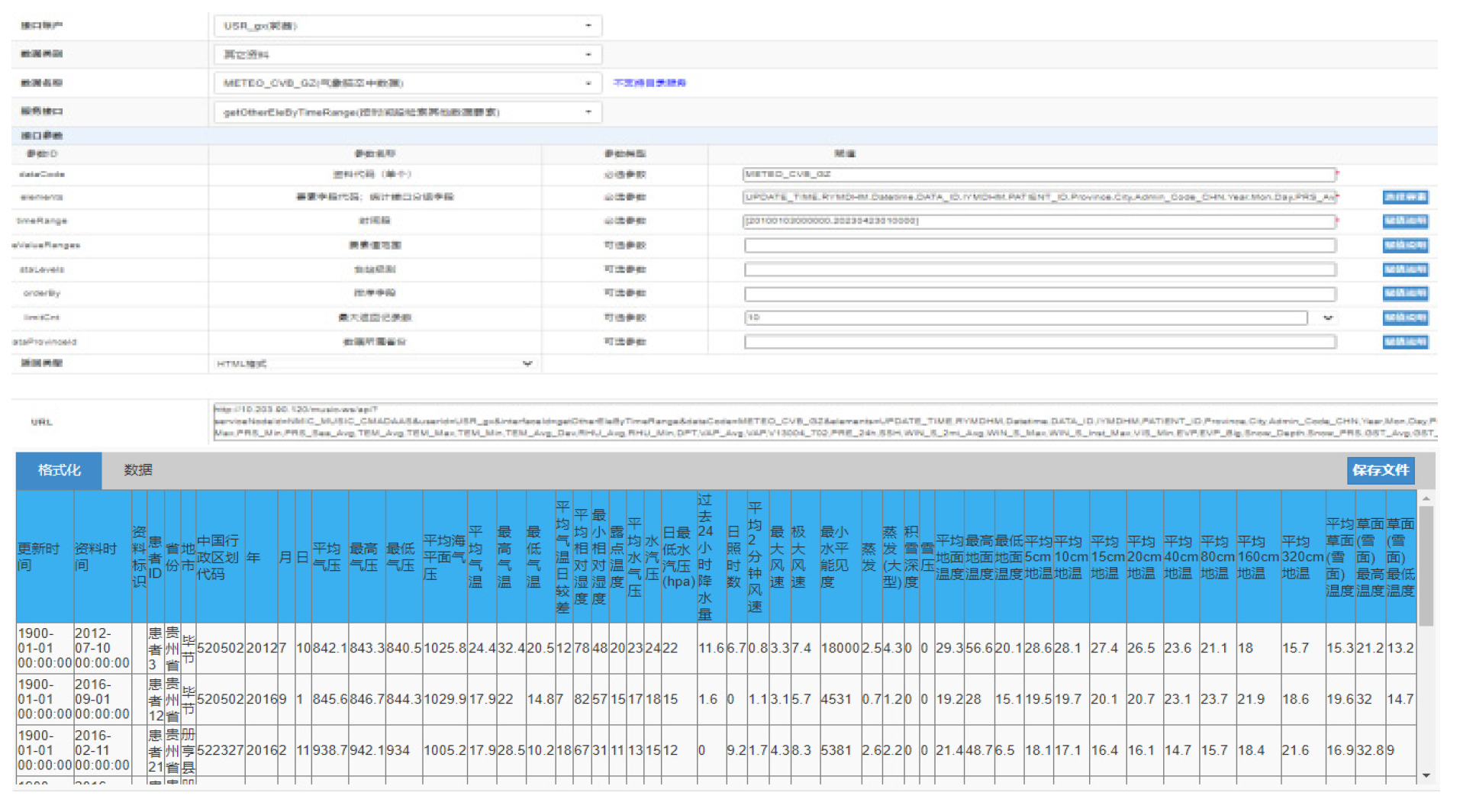Click 键值说明 beside eValueRanges field
This screenshot has width=1460, height=812.
click(x=1407, y=245)
